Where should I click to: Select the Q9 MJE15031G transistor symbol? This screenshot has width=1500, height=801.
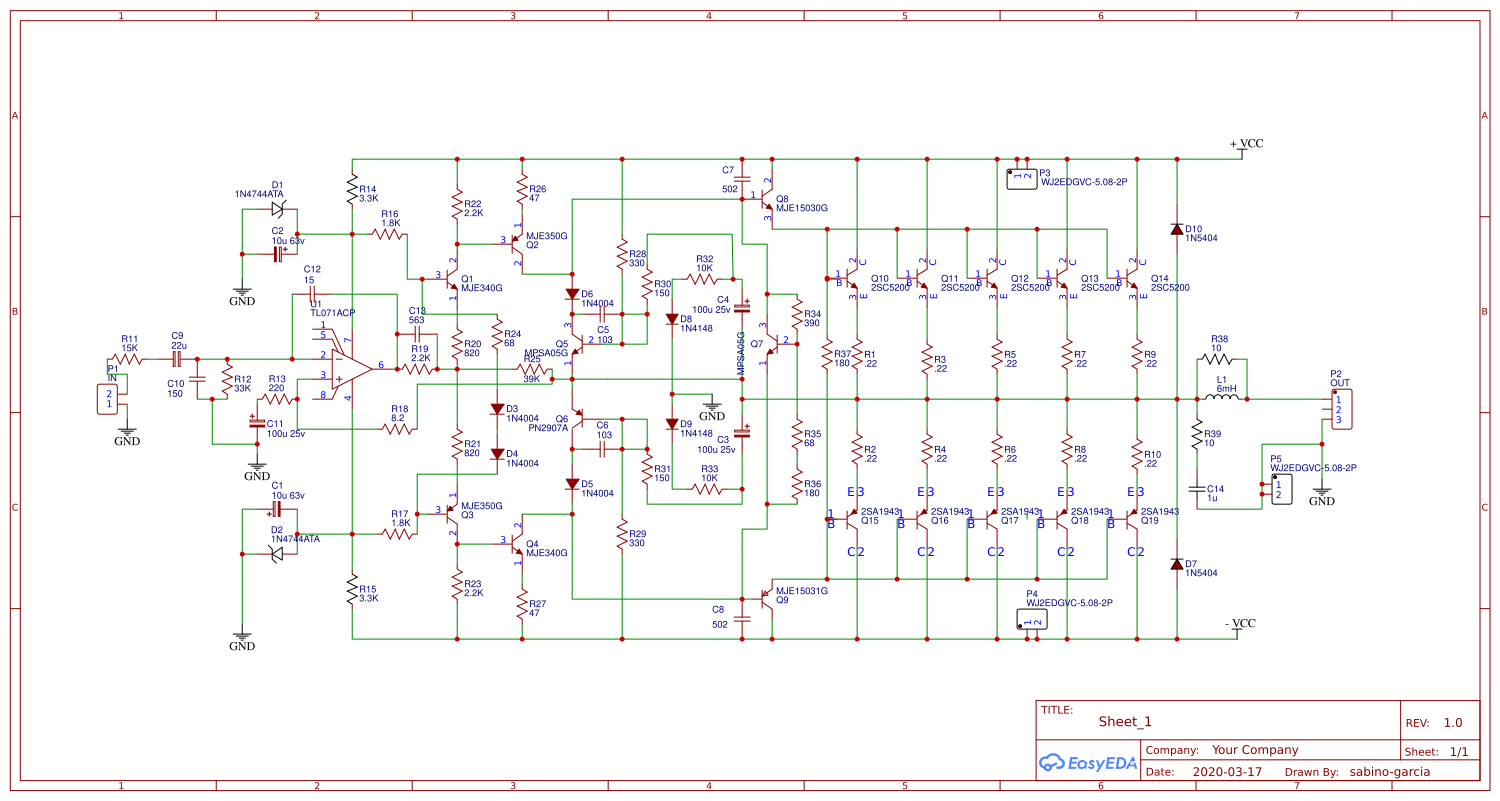point(766,598)
